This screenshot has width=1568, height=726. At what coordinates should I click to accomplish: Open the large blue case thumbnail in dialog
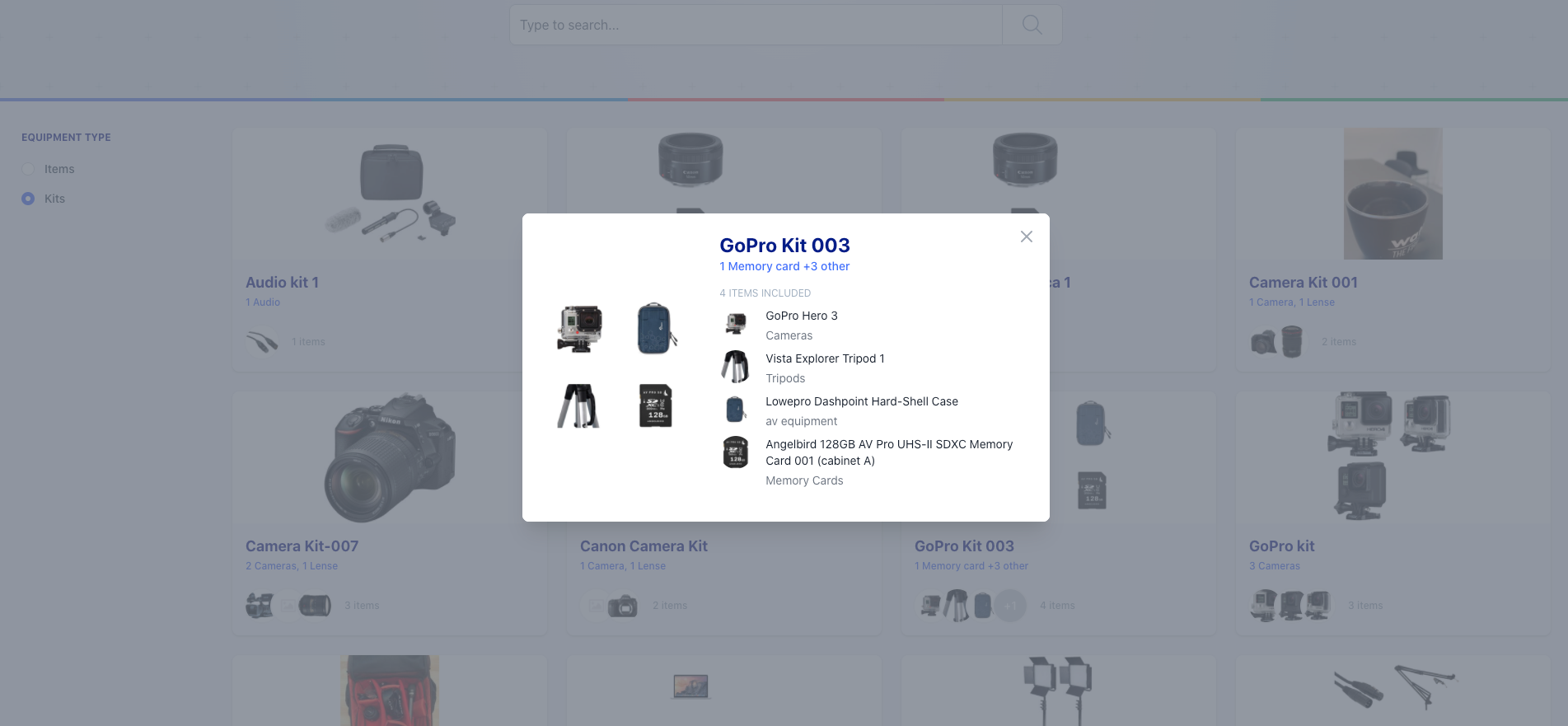pos(656,329)
